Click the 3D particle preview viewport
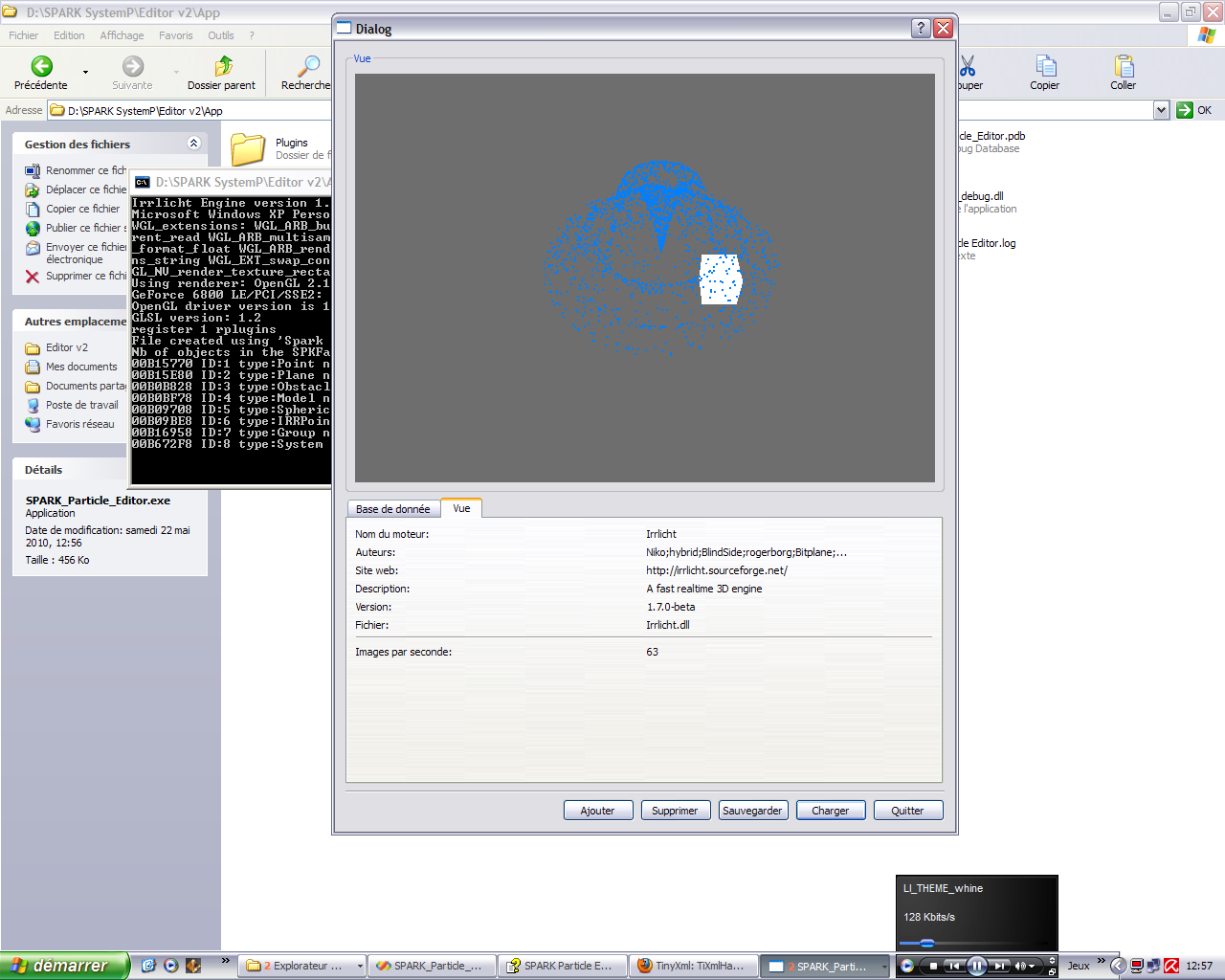The height and width of the screenshot is (980, 1225). coord(645,278)
